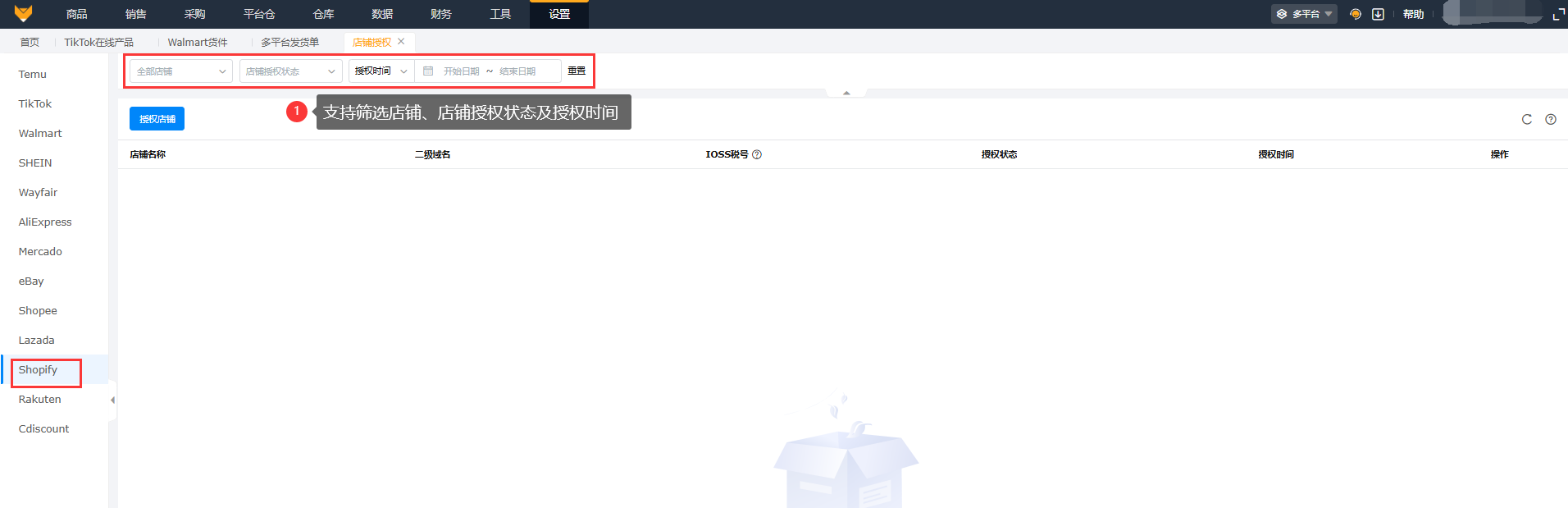Collapse the left sidebar arrow
Image resolution: width=1568 pixels, height=508 pixels.
point(112,400)
